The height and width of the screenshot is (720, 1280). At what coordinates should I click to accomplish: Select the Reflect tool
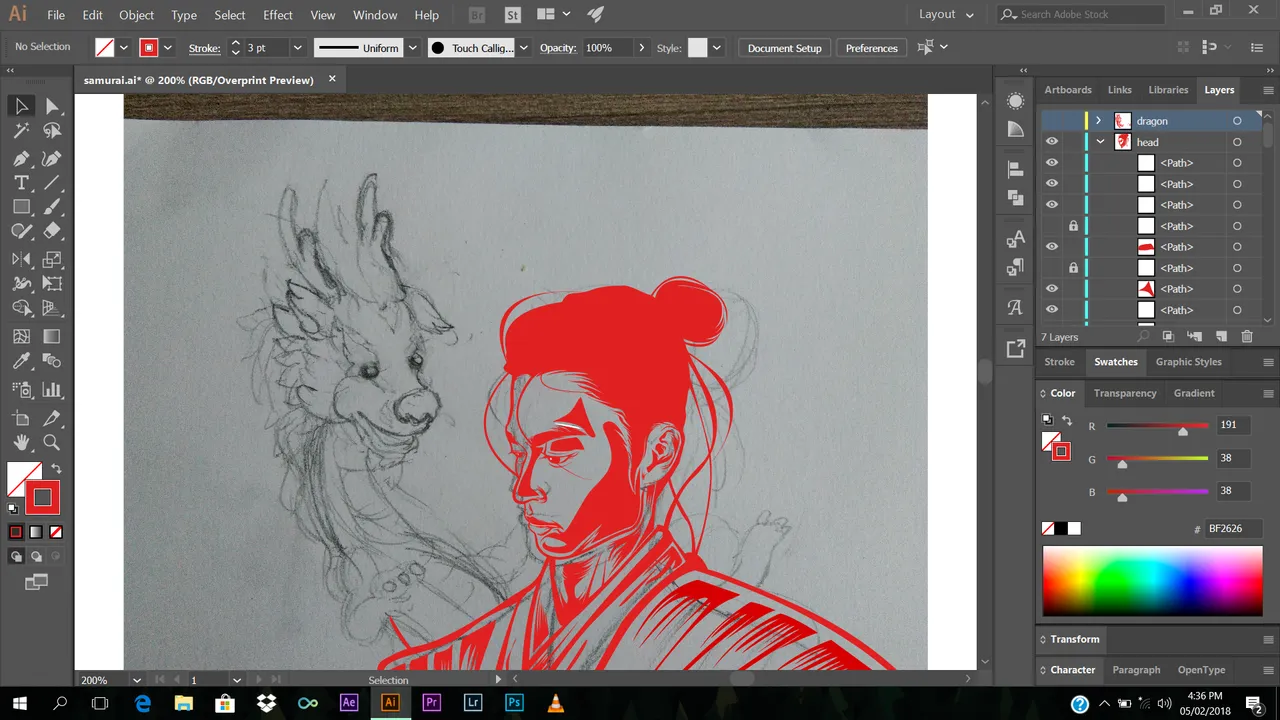pos(21,260)
